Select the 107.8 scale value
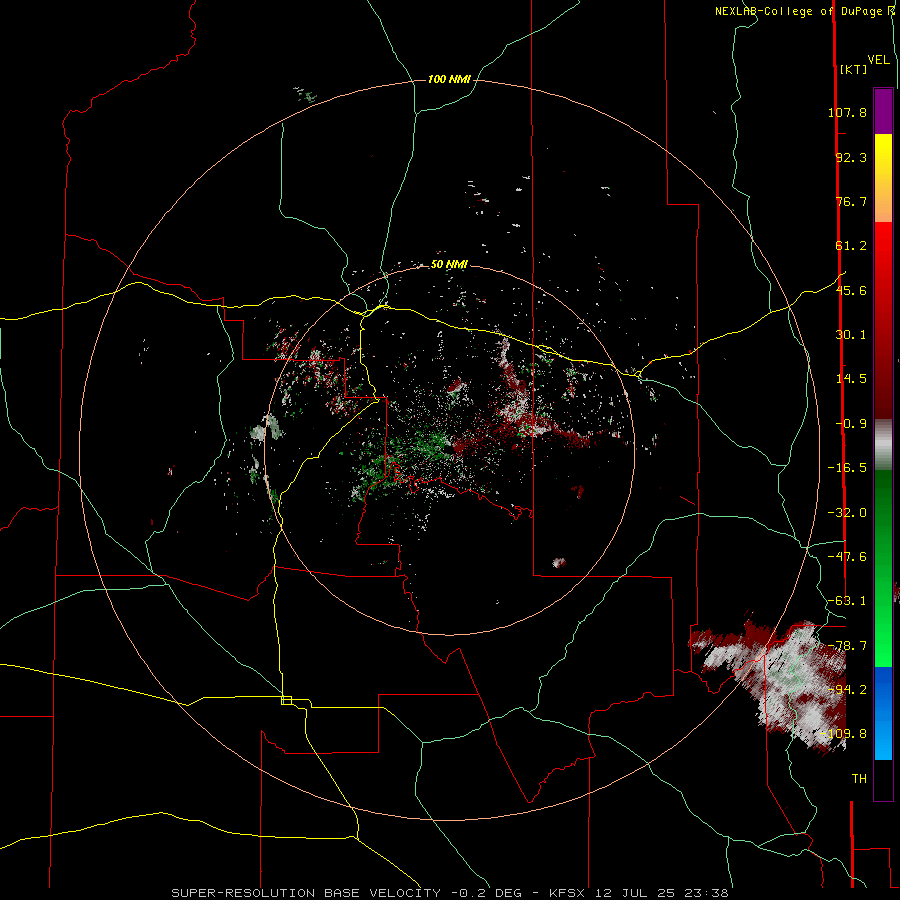Screen dimensions: 900x900 tap(847, 112)
